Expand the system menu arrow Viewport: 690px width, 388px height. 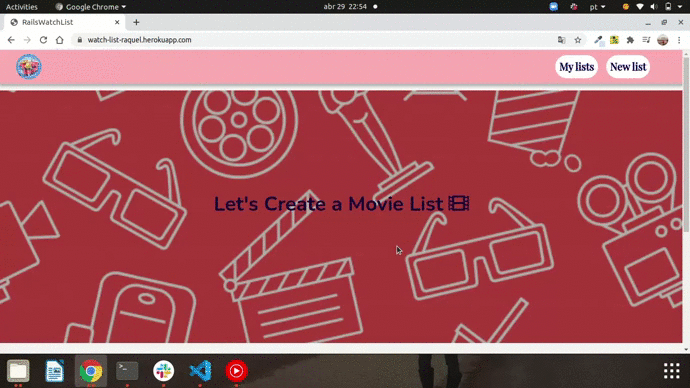(x=680, y=7)
